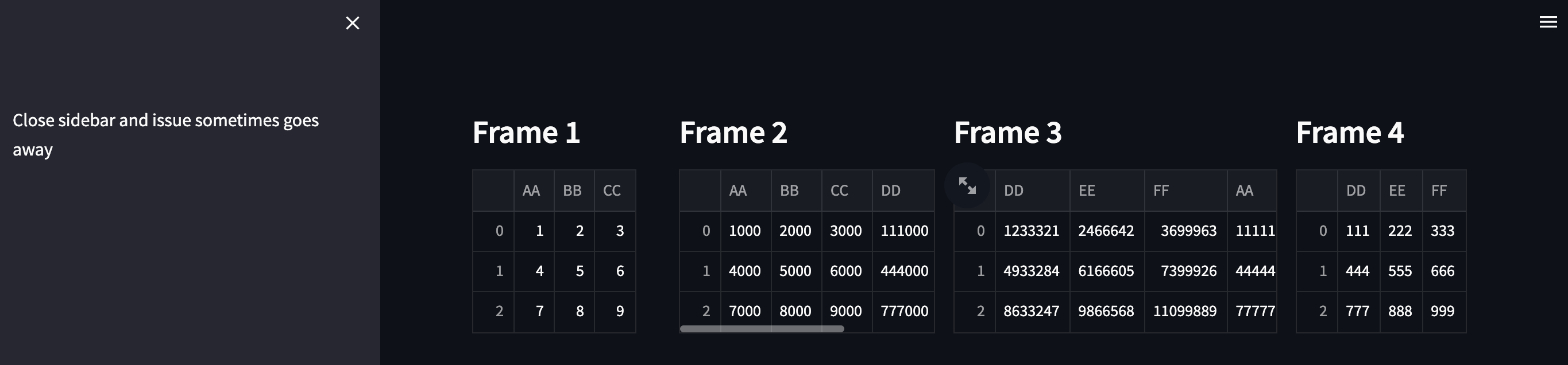Click the horizontal scrollbar under Frame 2
Image resolution: width=1568 pixels, height=365 pixels.
point(761,329)
